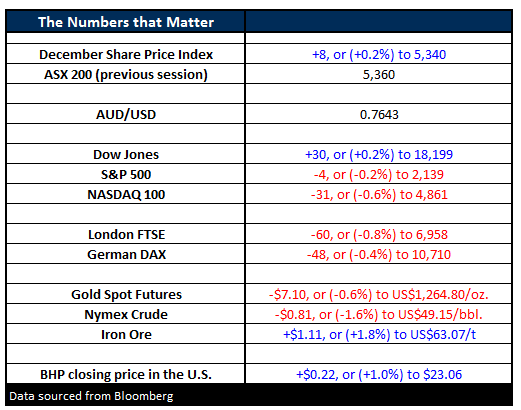Select the AUD/USD row label
The image size is (521, 410).
126,114
